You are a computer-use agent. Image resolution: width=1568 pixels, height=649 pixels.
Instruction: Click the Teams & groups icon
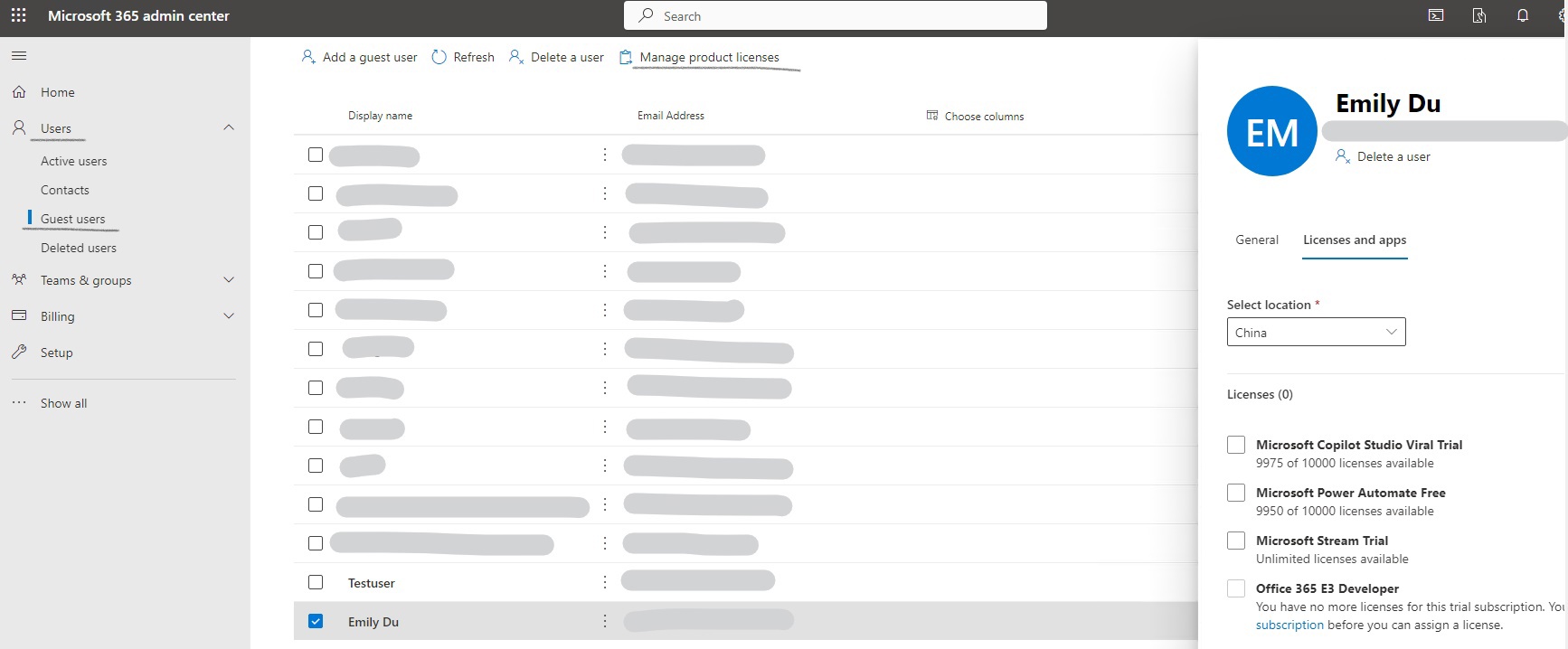point(19,279)
